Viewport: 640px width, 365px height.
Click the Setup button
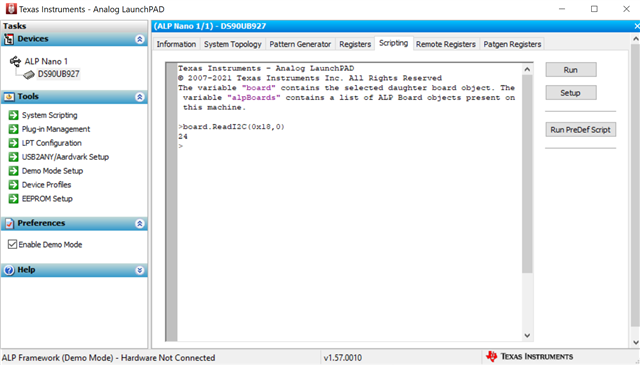tap(571, 93)
